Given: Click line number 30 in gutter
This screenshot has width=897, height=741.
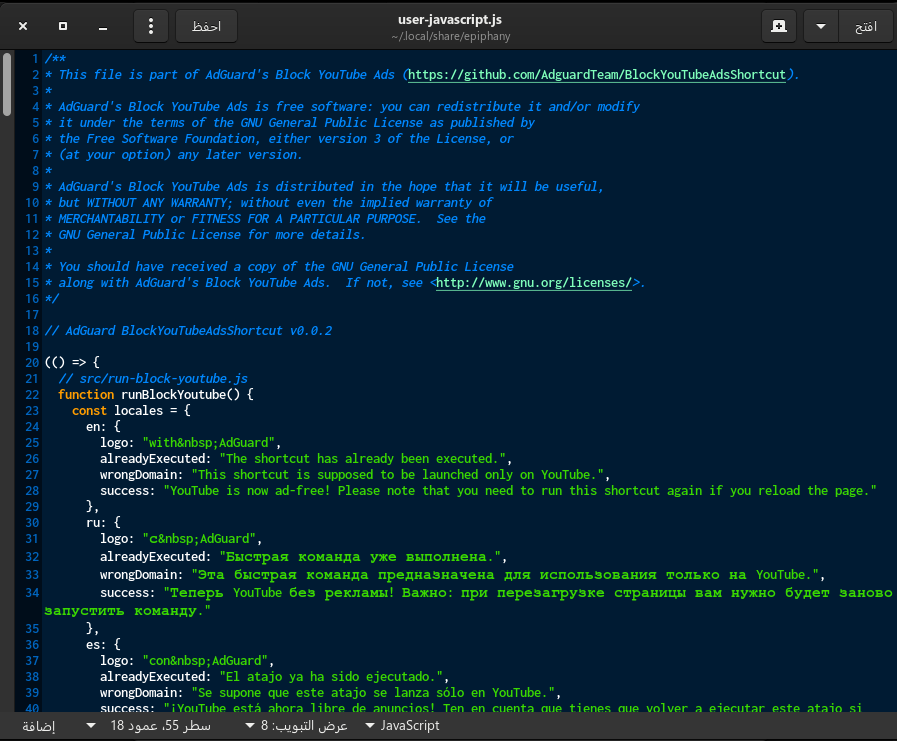Looking at the screenshot, I should click(33, 523).
